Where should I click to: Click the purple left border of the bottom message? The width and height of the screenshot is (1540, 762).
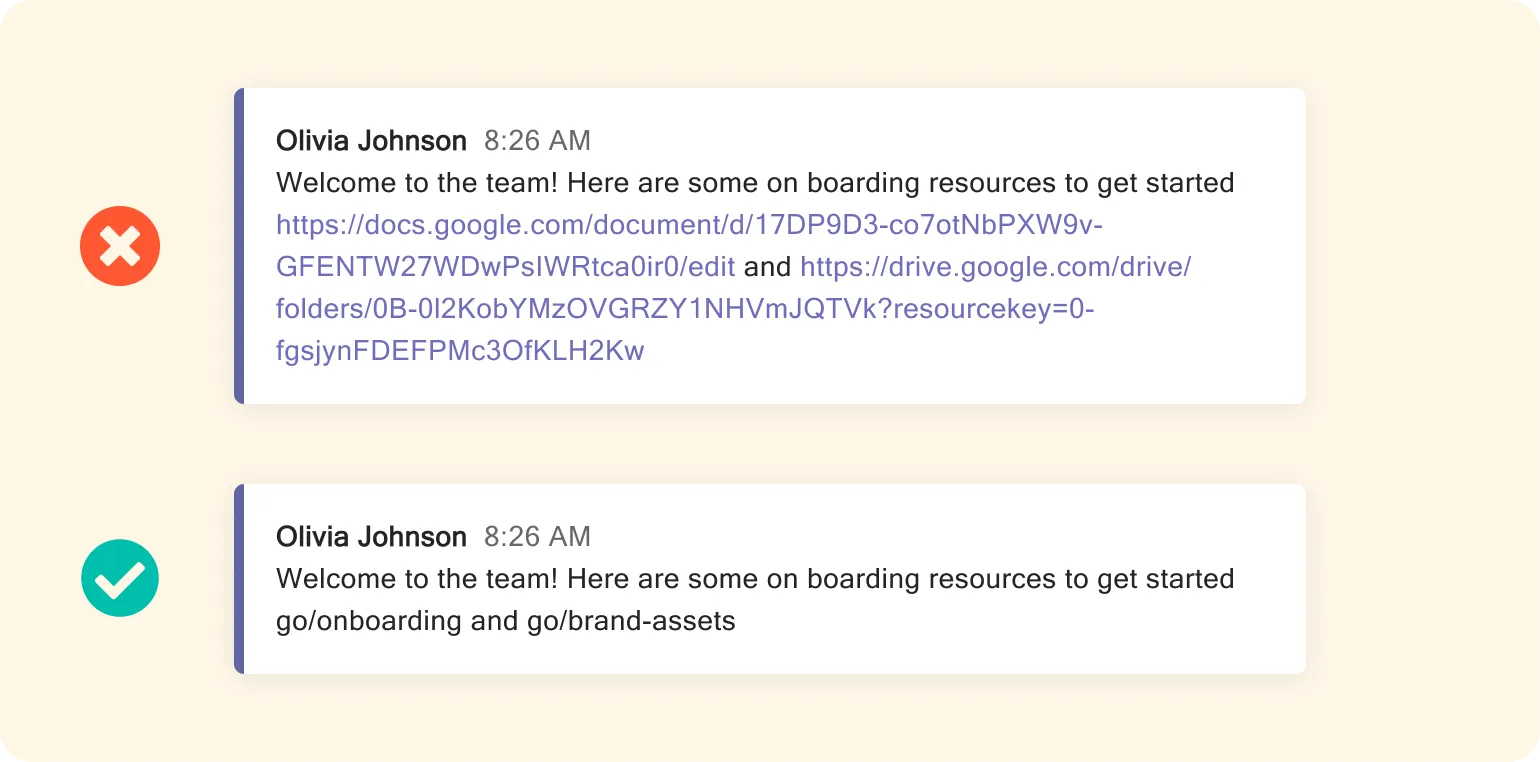pyautogui.click(x=239, y=578)
